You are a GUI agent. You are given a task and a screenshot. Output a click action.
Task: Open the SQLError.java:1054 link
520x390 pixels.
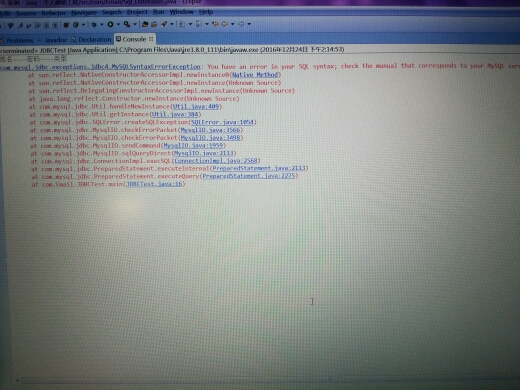click(223, 122)
